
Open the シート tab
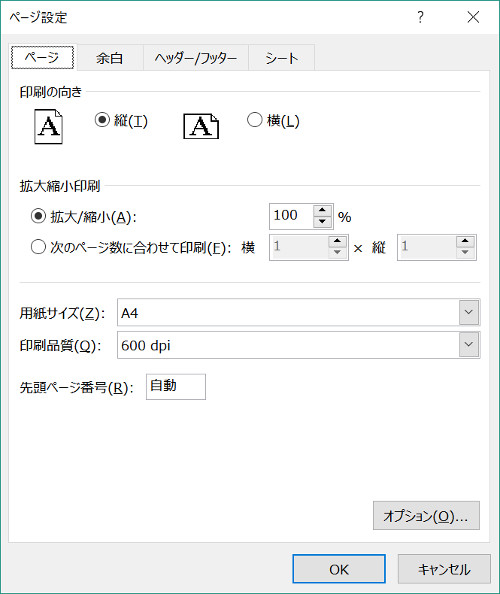pos(281,58)
